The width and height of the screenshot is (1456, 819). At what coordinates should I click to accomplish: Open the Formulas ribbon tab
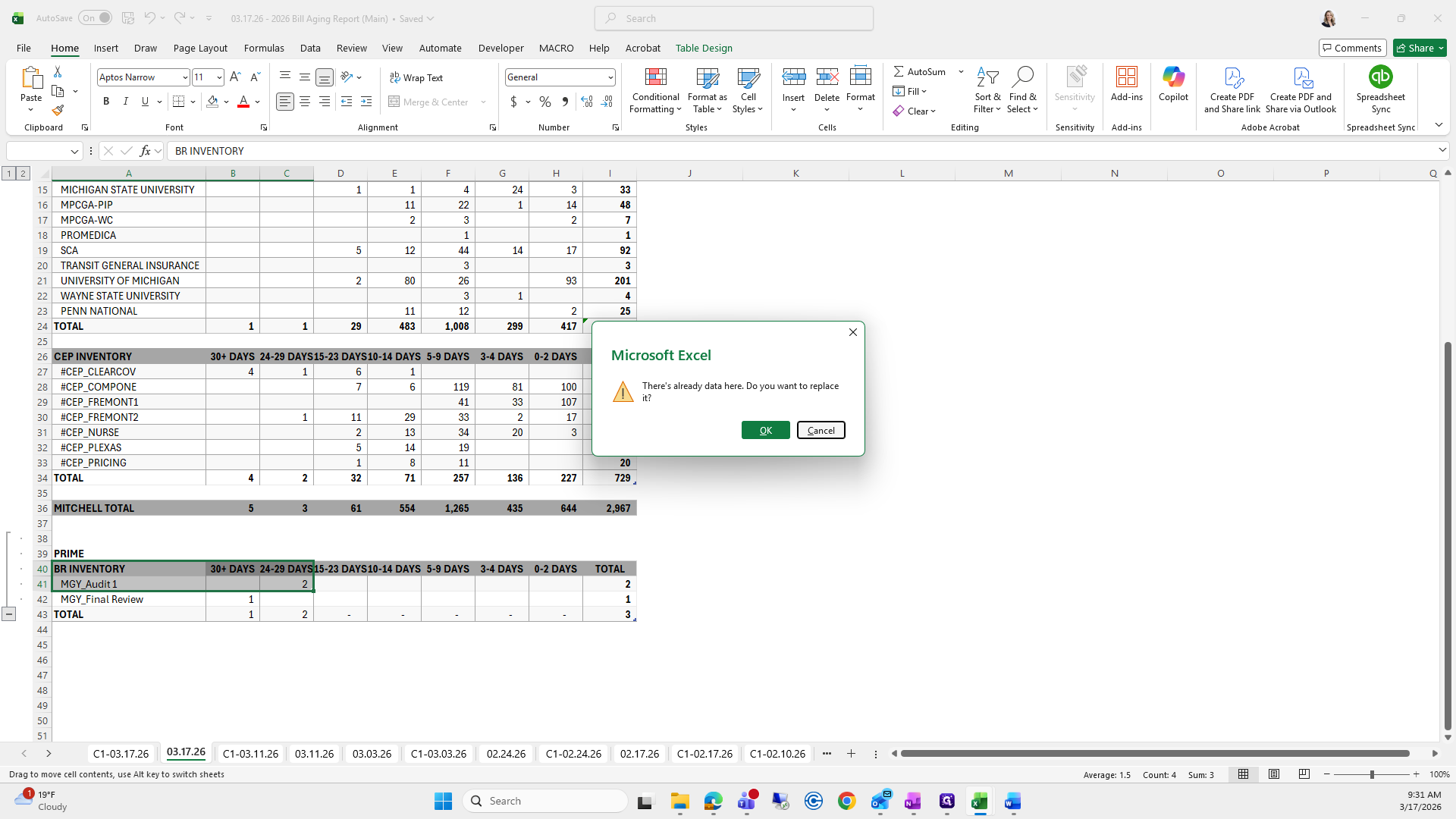coord(264,48)
